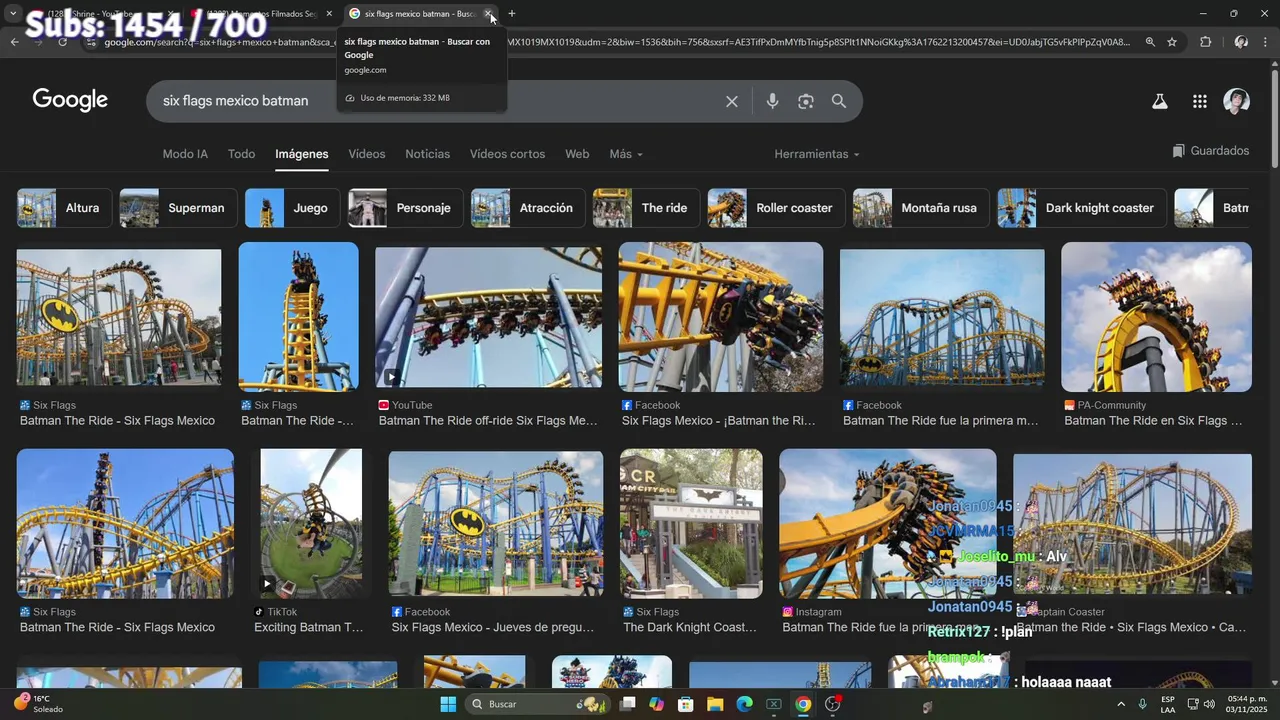Open the Google account profile picture
The width and height of the screenshot is (1280, 720).
pyautogui.click(x=1237, y=101)
